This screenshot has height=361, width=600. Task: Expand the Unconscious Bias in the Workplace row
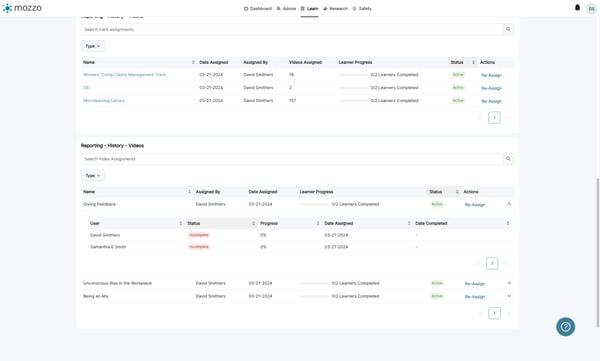[x=509, y=283]
